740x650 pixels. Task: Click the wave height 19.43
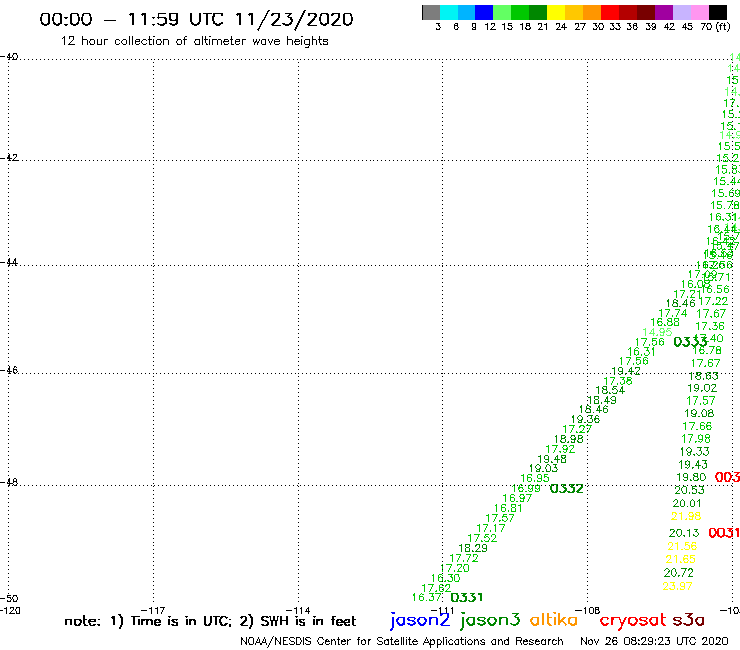[x=693, y=464]
